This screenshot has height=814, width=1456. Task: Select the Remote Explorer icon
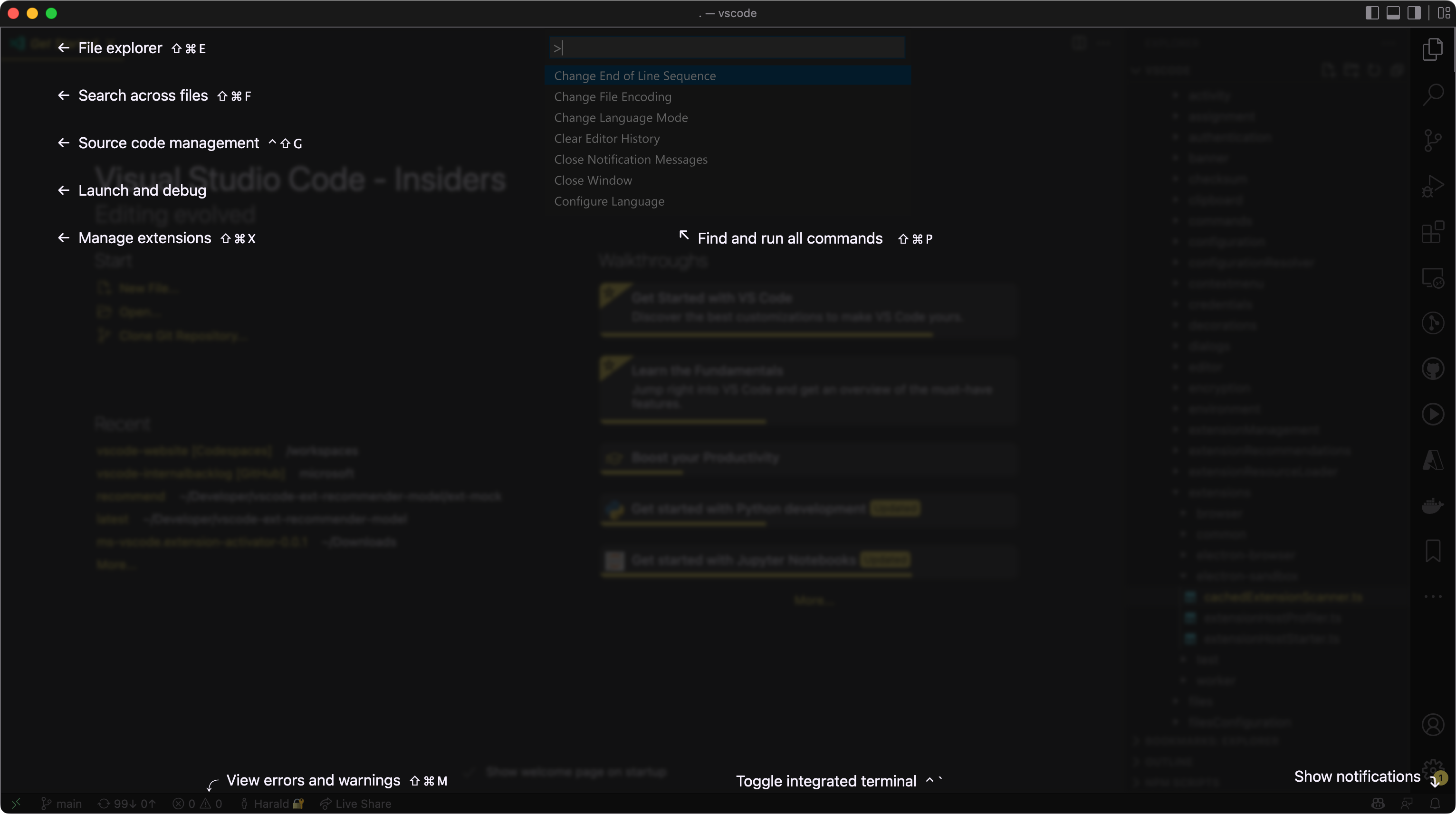click(x=1433, y=277)
